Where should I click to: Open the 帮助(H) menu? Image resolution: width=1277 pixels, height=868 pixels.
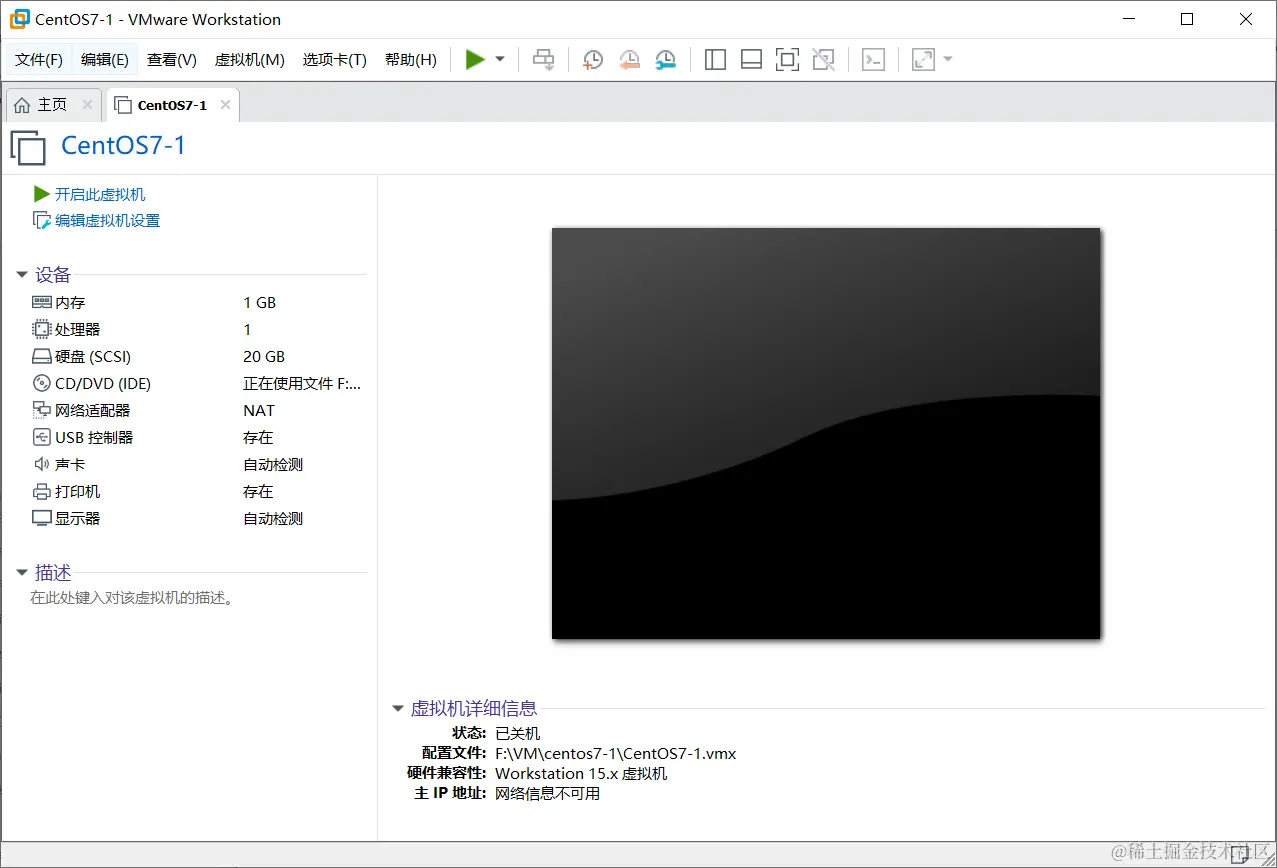[411, 60]
